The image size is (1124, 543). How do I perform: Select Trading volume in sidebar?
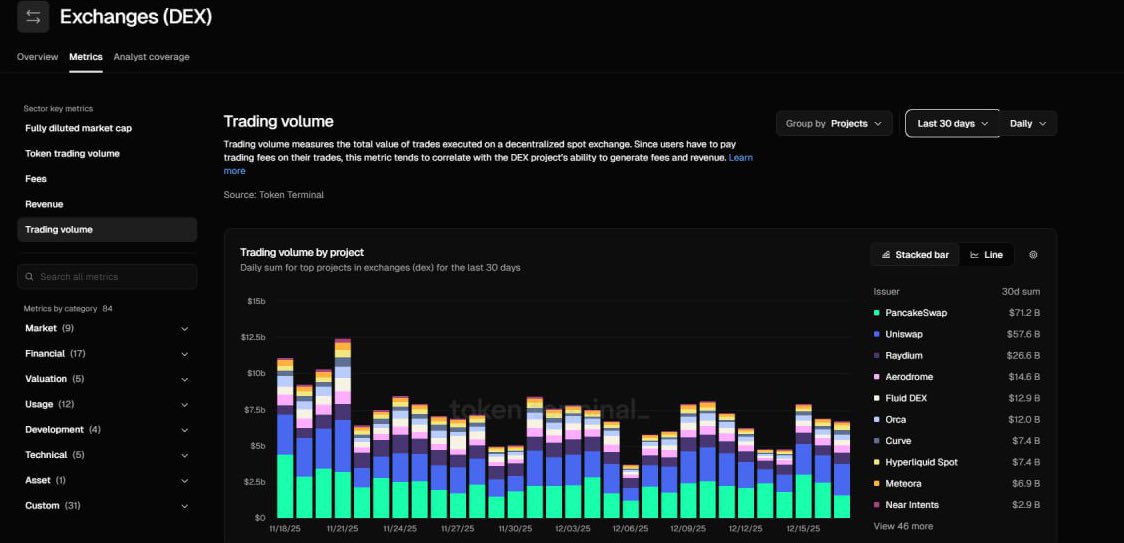(x=107, y=230)
